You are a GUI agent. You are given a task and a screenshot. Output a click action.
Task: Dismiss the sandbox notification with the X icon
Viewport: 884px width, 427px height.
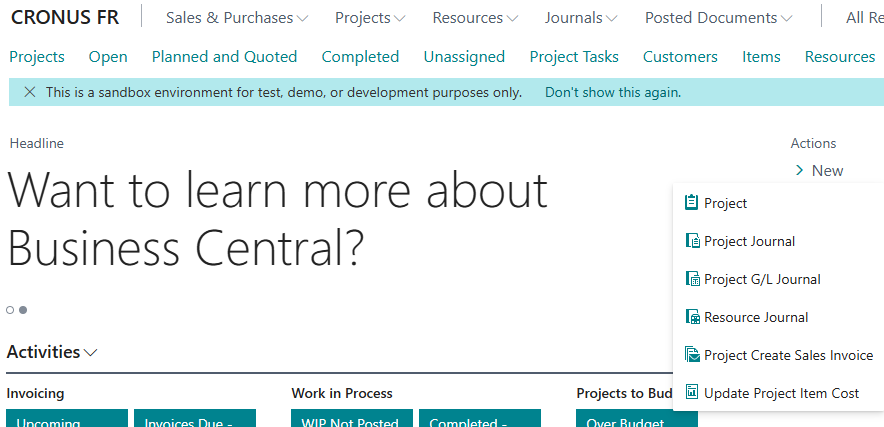click(x=30, y=92)
